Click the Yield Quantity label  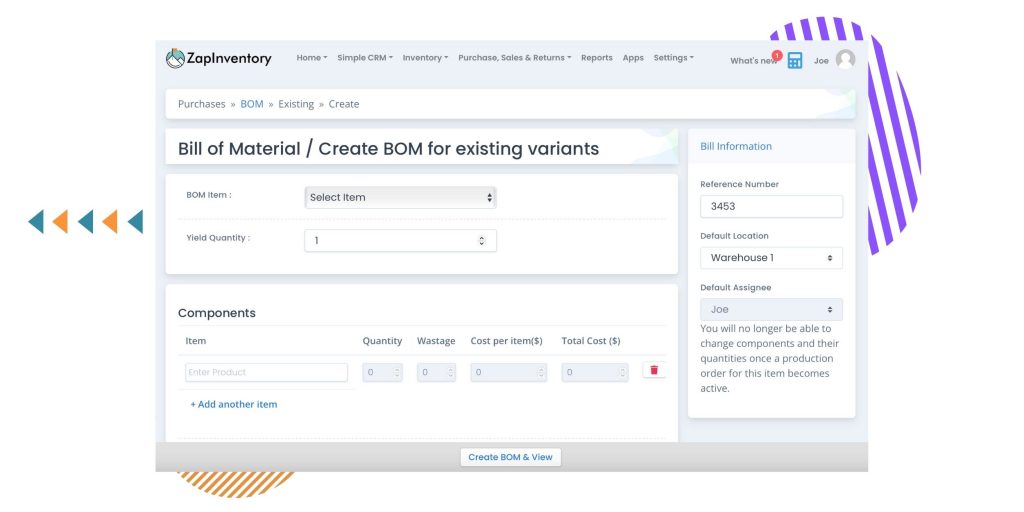click(x=218, y=238)
